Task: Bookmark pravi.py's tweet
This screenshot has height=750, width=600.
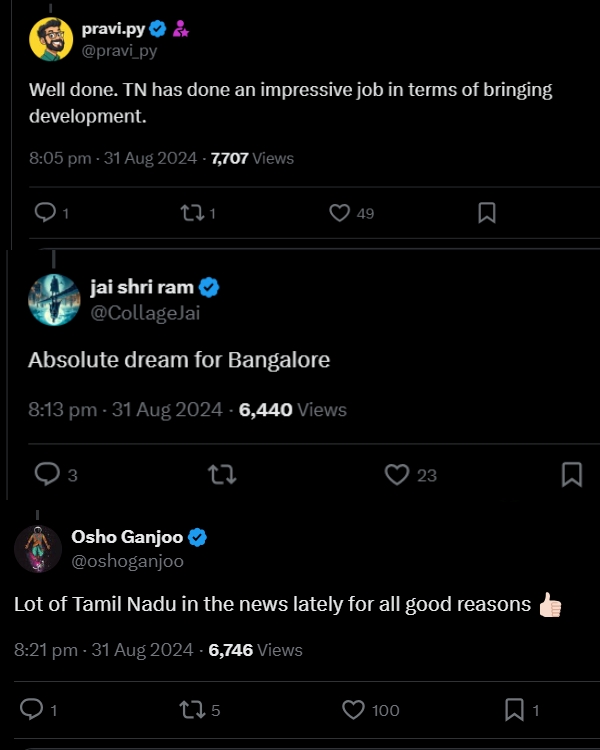Action: pos(486,212)
